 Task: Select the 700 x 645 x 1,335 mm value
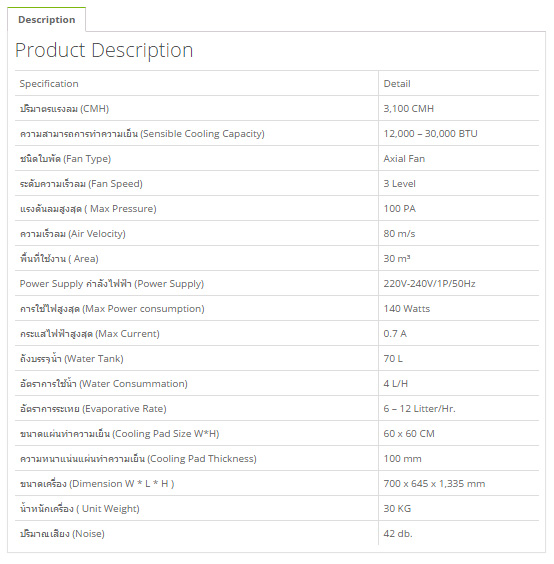click(434, 483)
